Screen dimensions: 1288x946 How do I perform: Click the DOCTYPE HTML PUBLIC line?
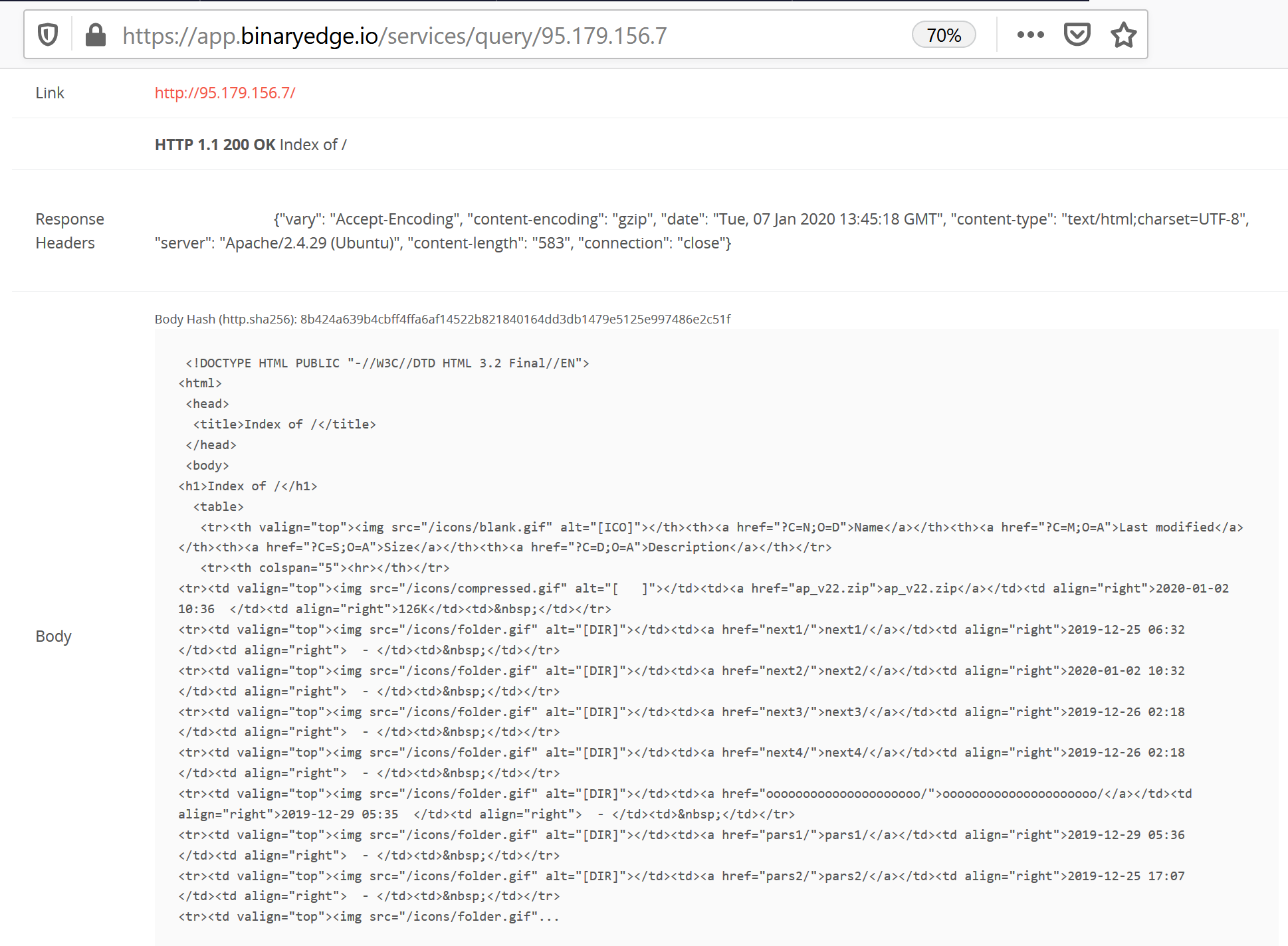click(387, 363)
